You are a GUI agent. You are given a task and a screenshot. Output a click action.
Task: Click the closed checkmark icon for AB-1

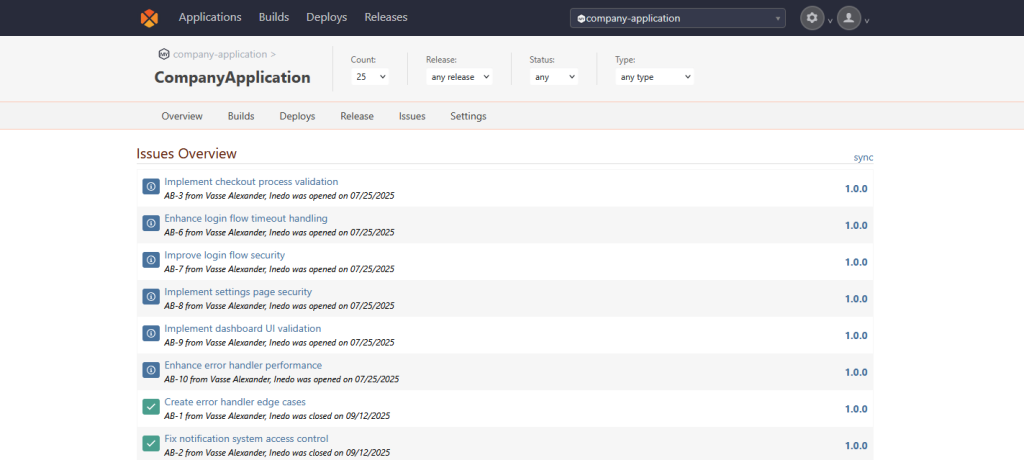click(151, 408)
